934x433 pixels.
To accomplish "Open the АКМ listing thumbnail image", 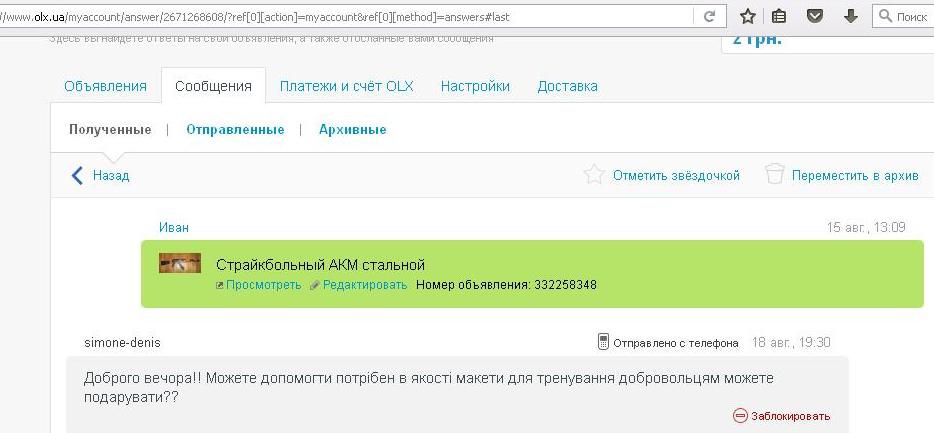I will click(179, 263).
